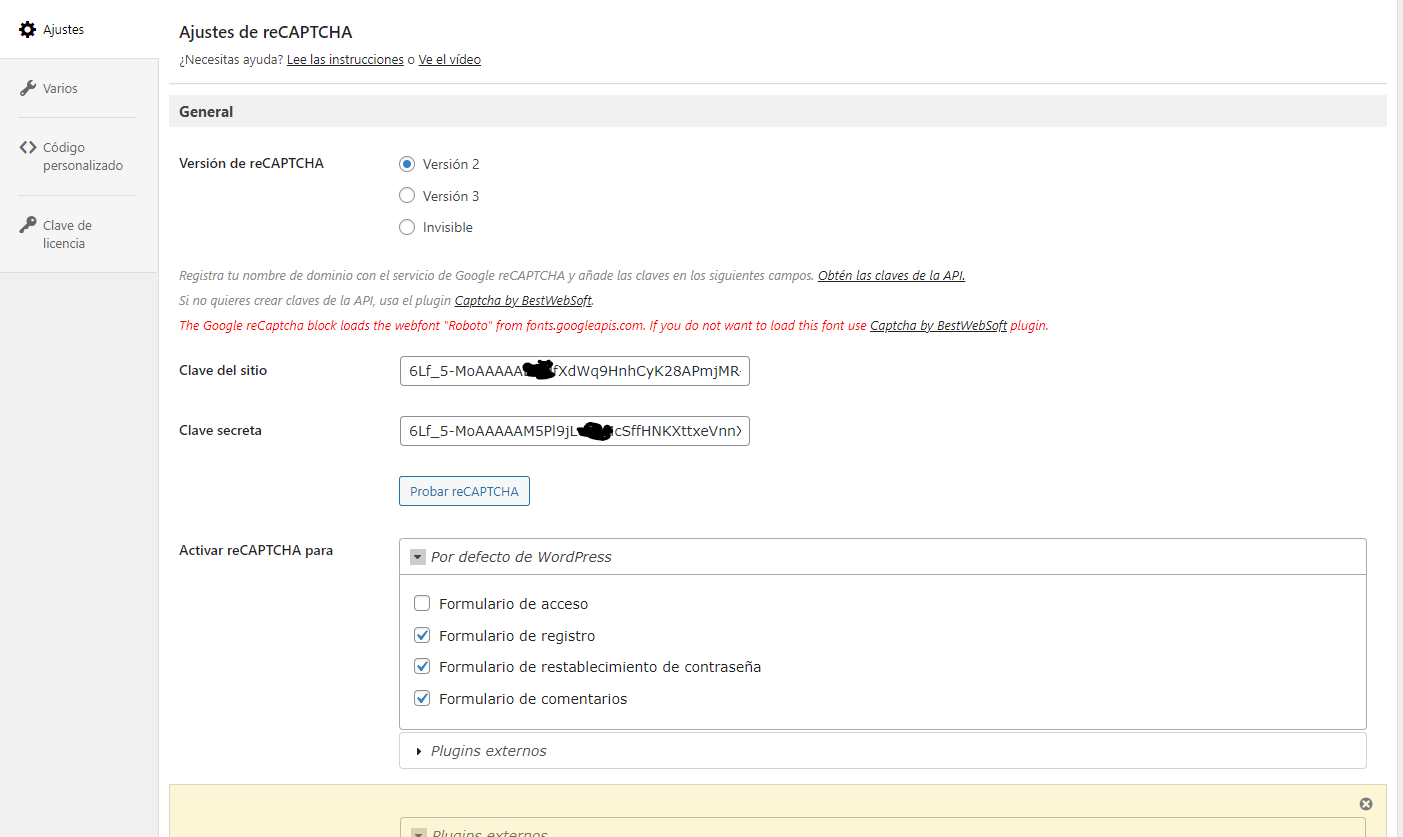Select the Invisible reCAPTCHA option
Viewport: 1403px width, 837px height.
[x=407, y=227]
